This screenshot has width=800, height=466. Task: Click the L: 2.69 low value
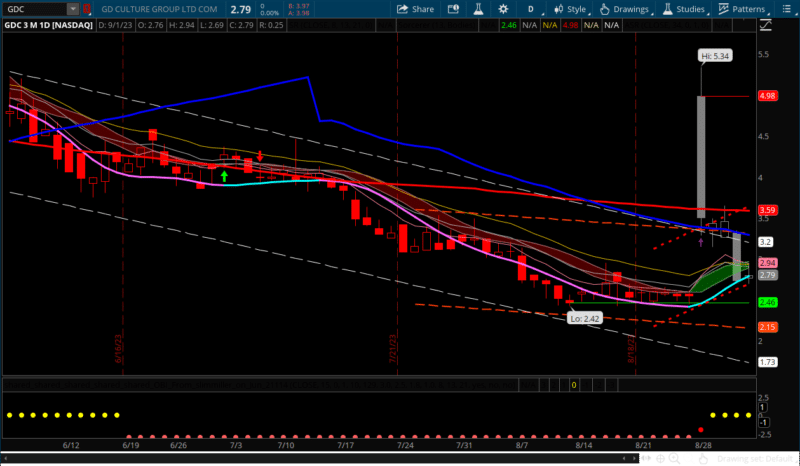tap(211, 24)
